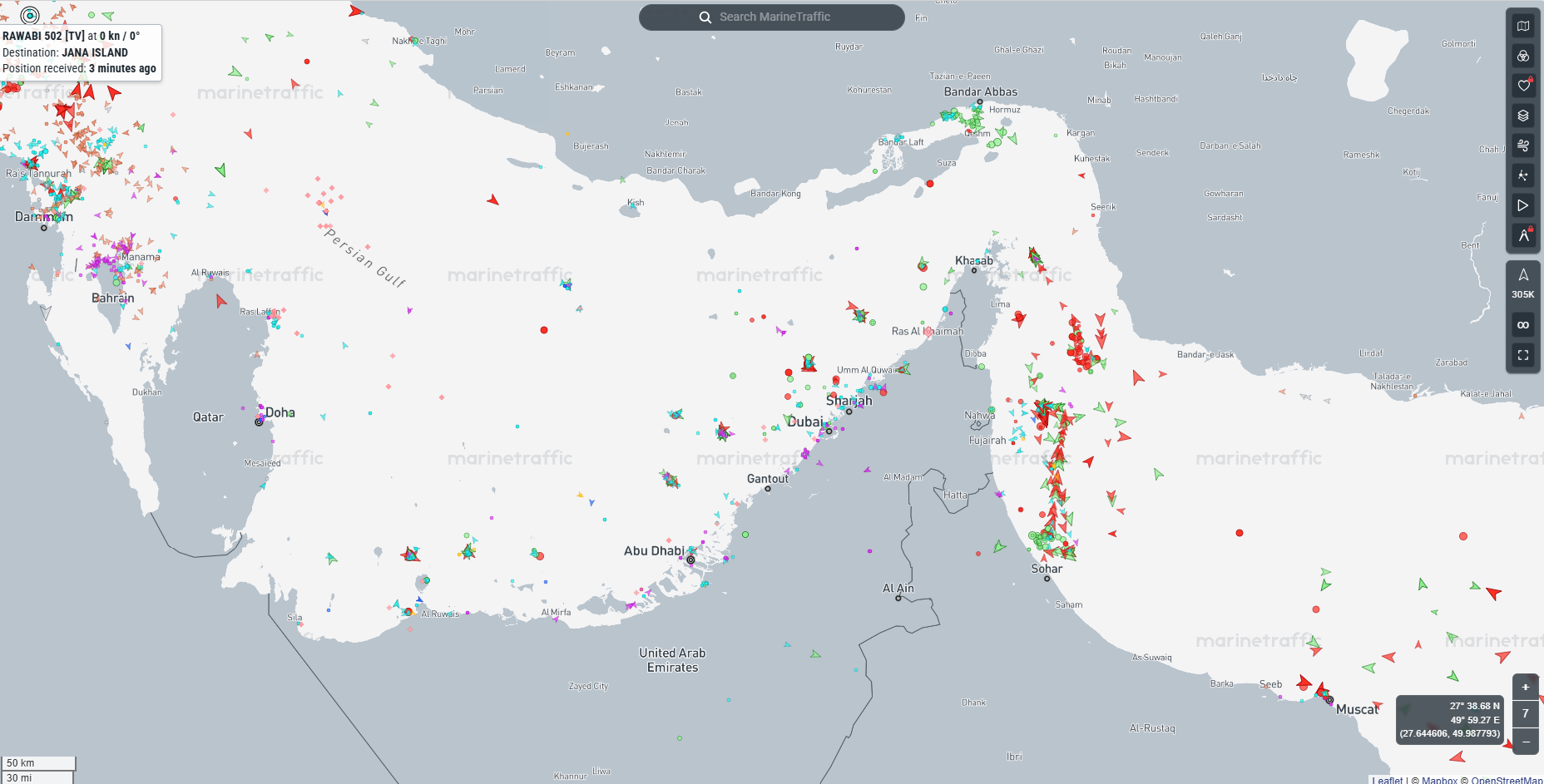Screen dimensions: 1544x784
Task: Select the red arrow vessel near Nakh-e Taghi
Action: [x=356, y=11]
